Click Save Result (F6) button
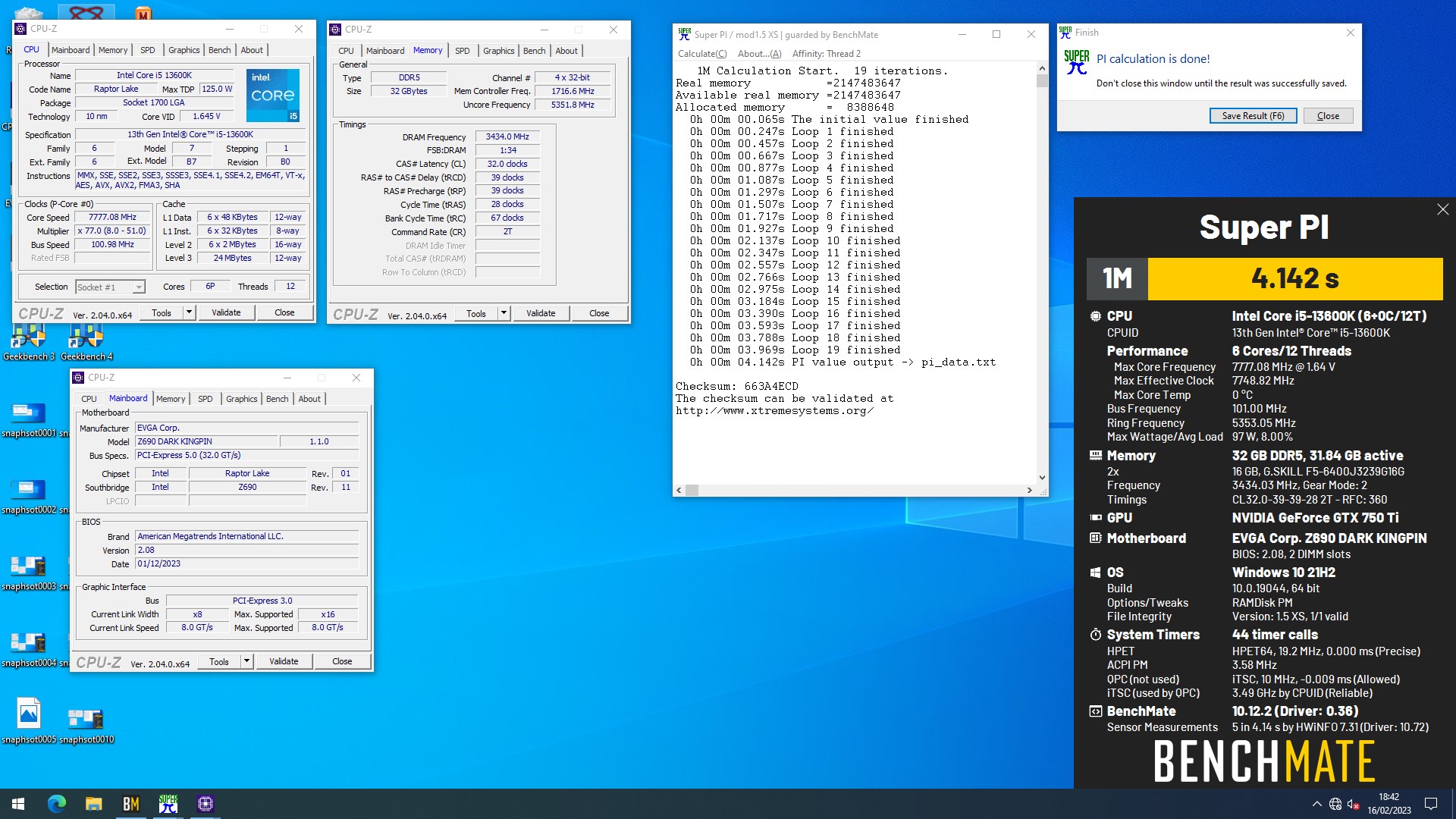1456x819 pixels. (x=1253, y=116)
